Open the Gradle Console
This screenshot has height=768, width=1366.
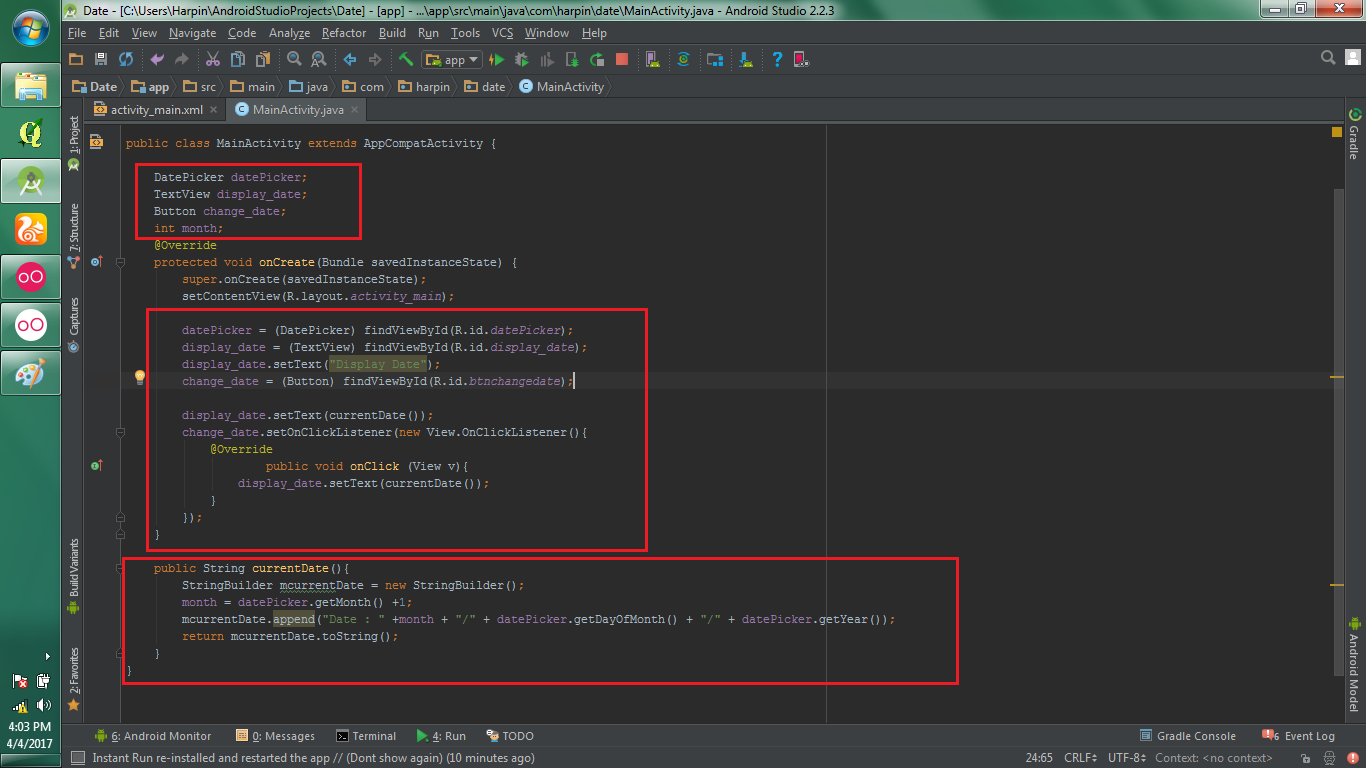point(1188,736)
